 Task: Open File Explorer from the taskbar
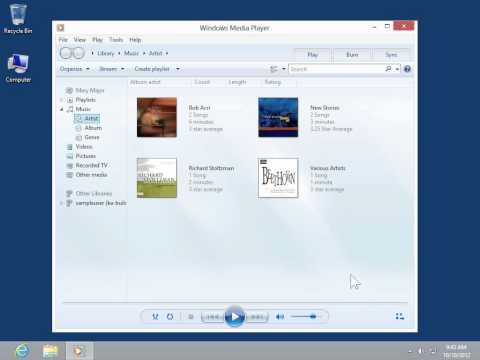click(x=50, y=351)
